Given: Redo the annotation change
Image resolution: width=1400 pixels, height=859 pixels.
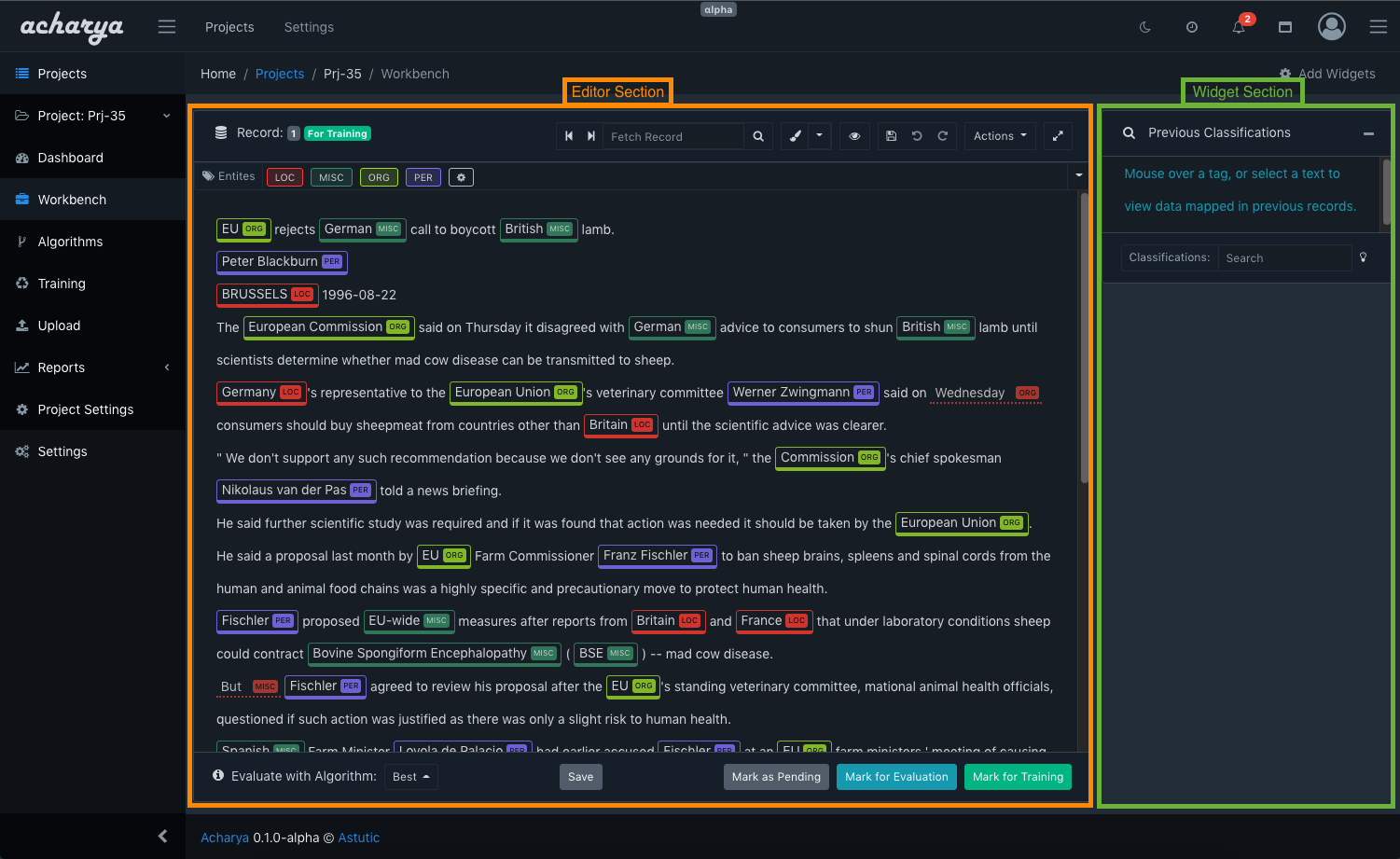Looking at the screenshot, I should click(x=943, y=136).
